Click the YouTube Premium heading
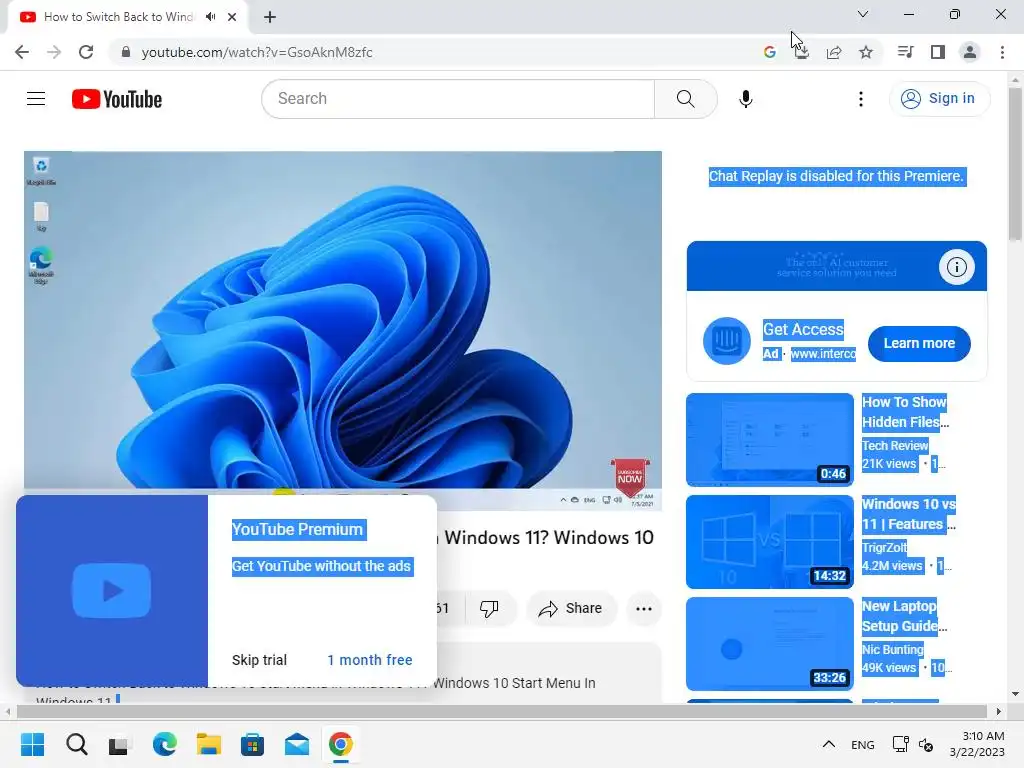1024x768 pixels. pyautogui.click(x=297, y=530)
